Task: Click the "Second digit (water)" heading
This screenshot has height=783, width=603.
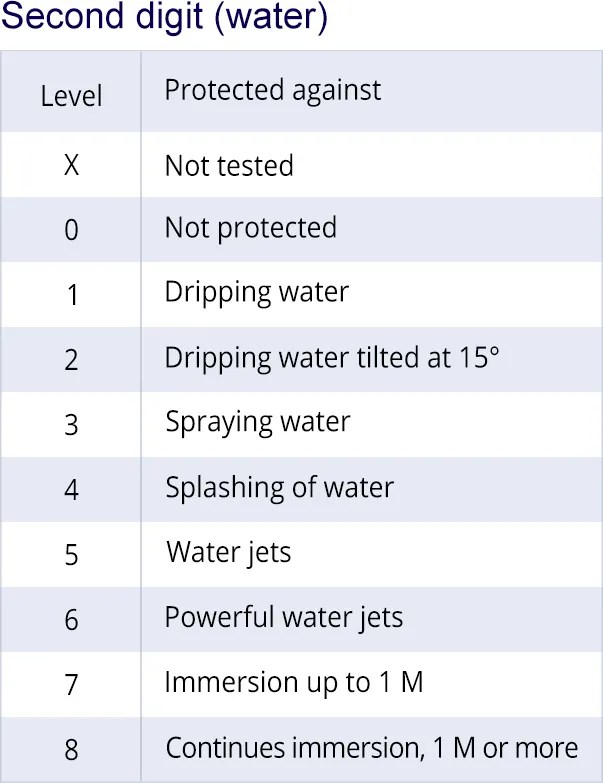Action: pyautogui.click(x=164, y=19)
